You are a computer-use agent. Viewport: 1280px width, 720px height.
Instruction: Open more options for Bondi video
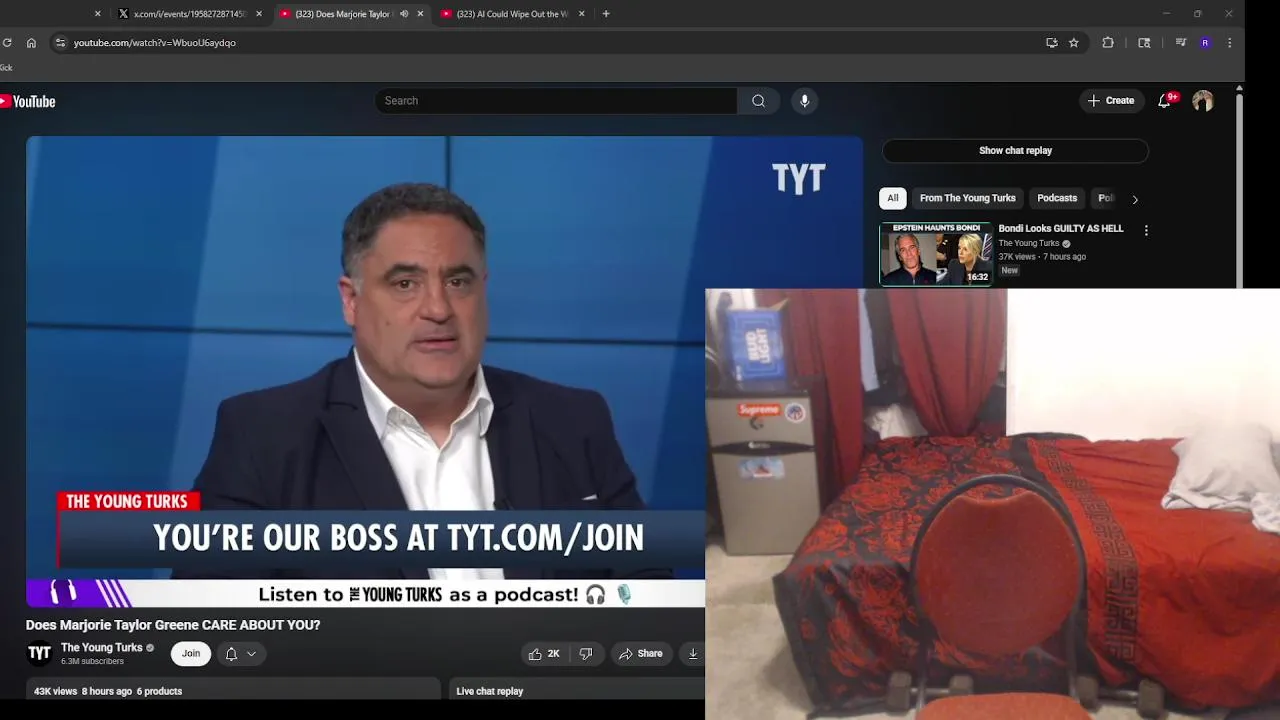(x=1146, y=230)
